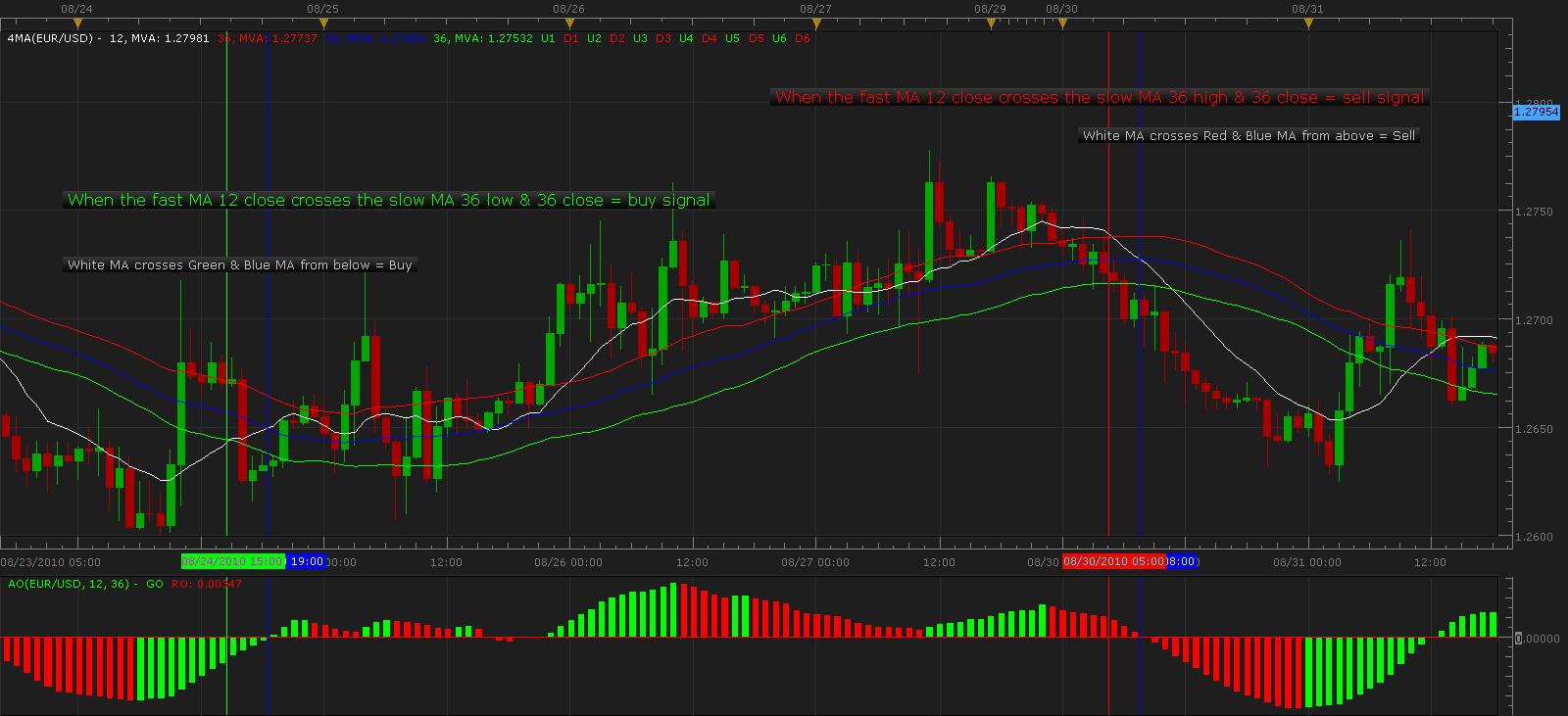The image size is (1568, 716).
Task: Click the blue 19:00 time tag
Action: click(x=307, y=562)
